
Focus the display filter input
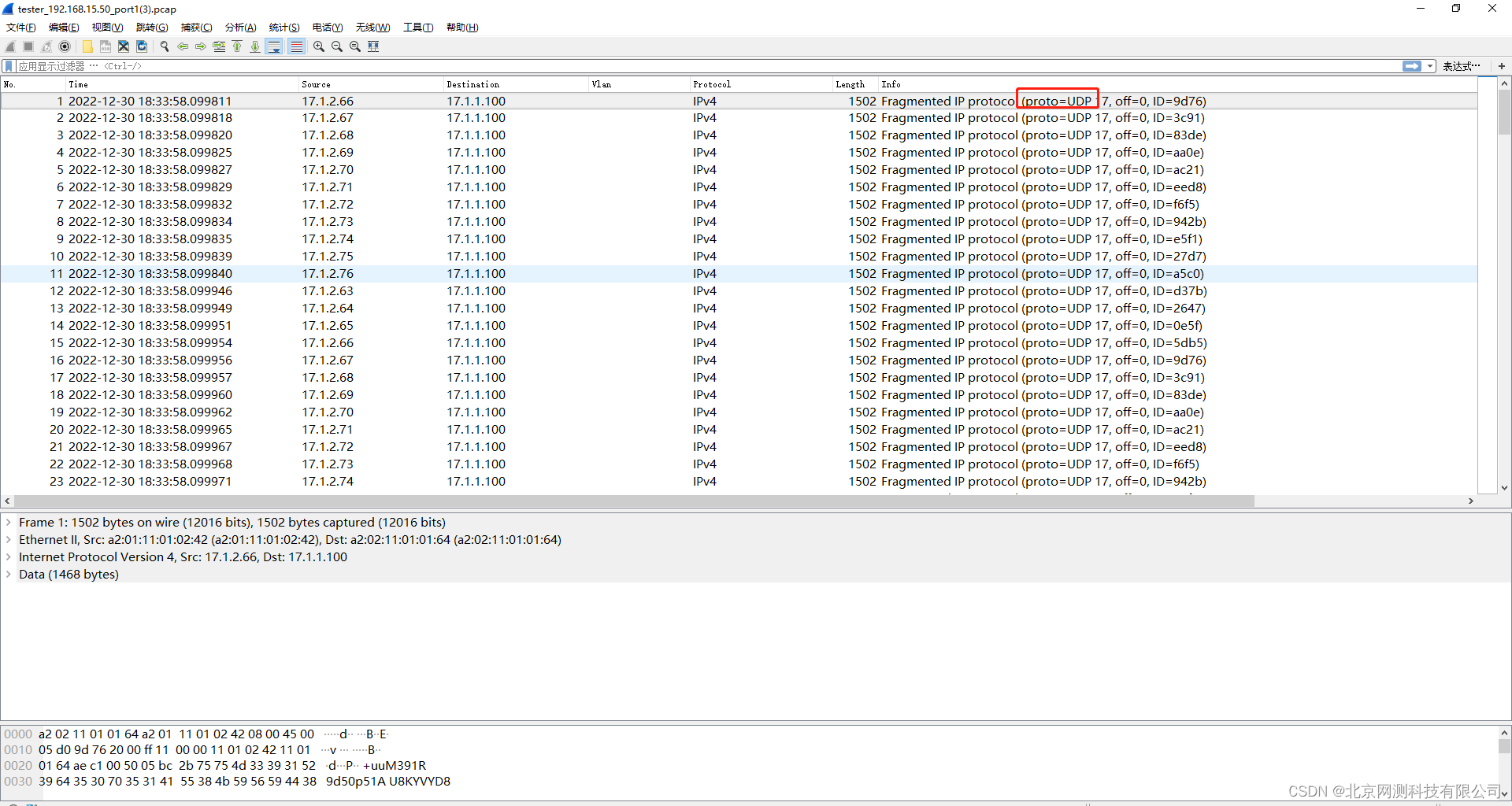(x=709, y=66)
